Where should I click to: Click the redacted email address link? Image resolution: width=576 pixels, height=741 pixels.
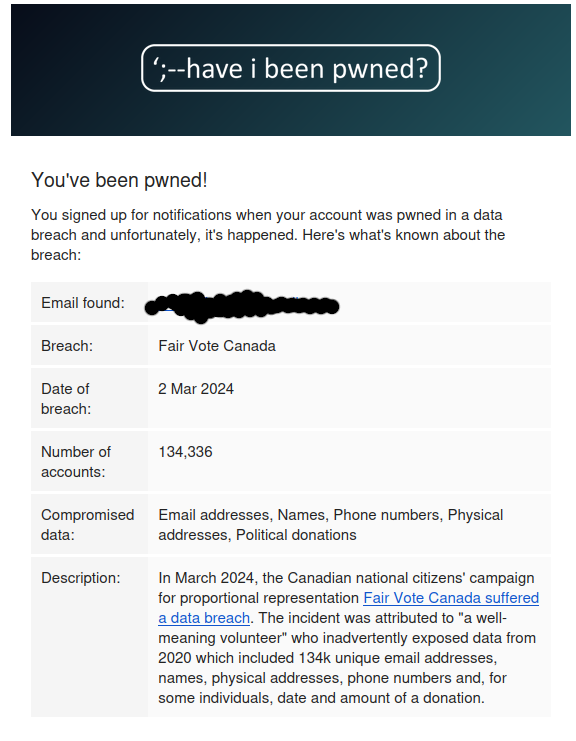(x=242, y=306)
